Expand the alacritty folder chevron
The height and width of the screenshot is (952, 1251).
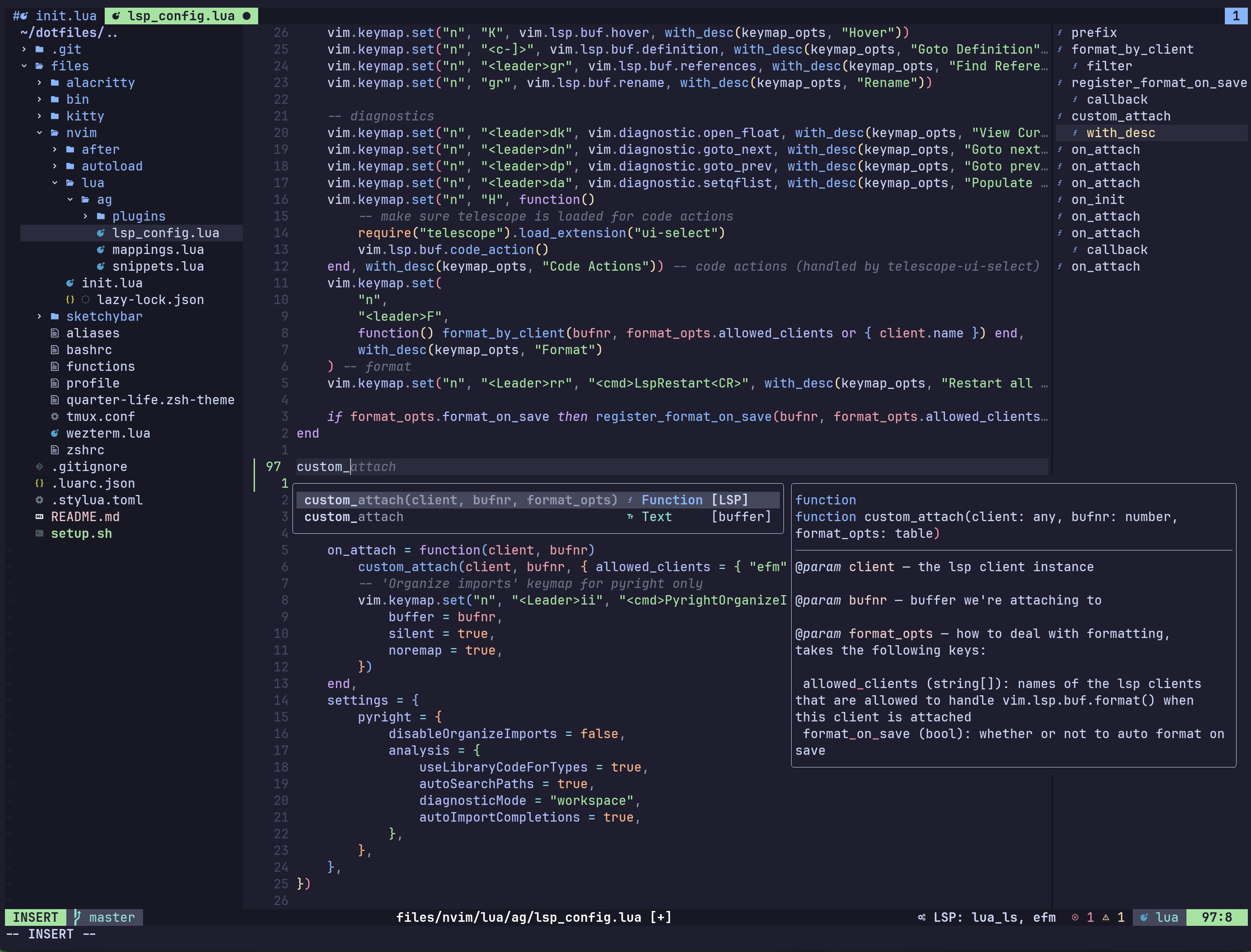point(39,83)
